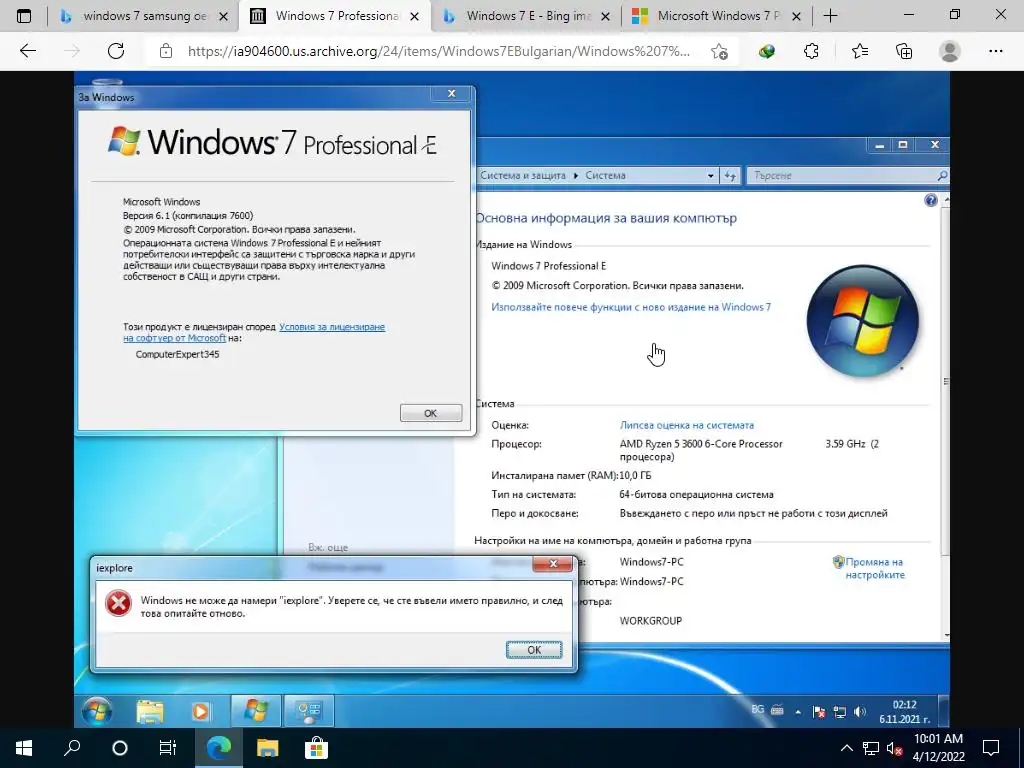Open the download manager extension icon
1024x768 pixels.
pos(767,51)
